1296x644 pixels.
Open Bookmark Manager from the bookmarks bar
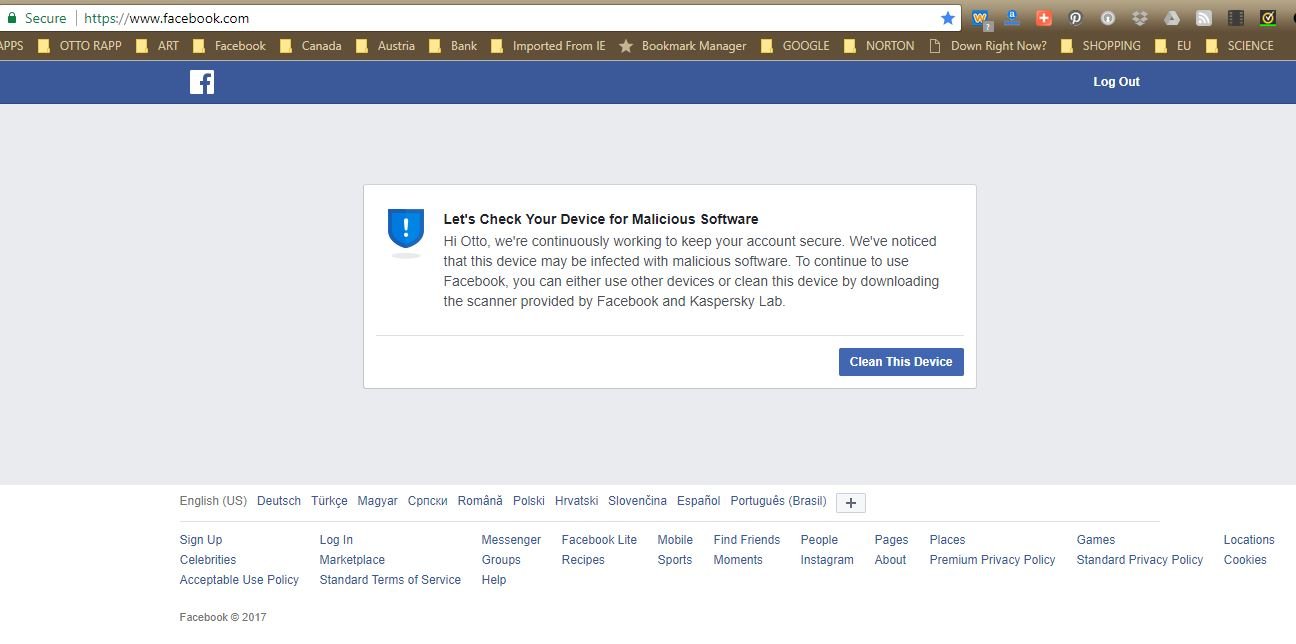(683, 46)
